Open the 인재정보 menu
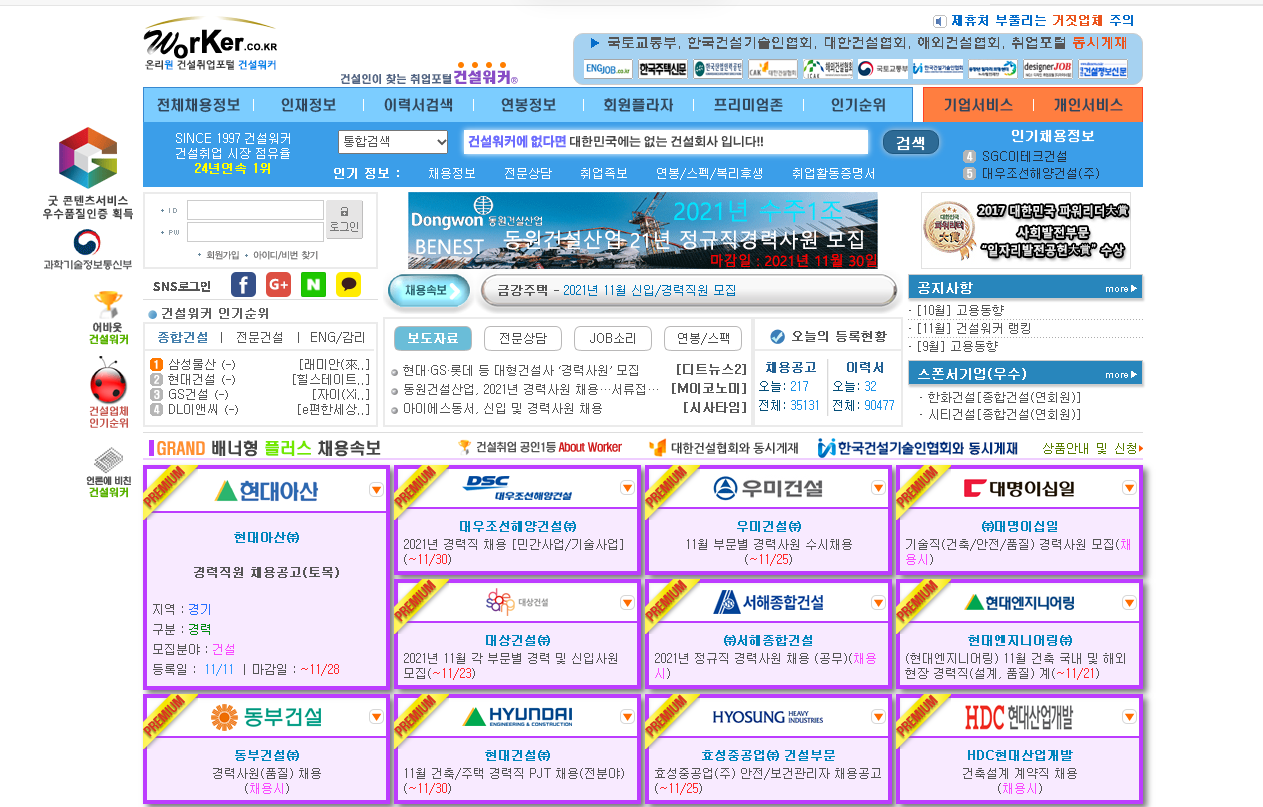The width and height of the screenshot is (1263, 807). pyautogui.click(x=308, y=105)
